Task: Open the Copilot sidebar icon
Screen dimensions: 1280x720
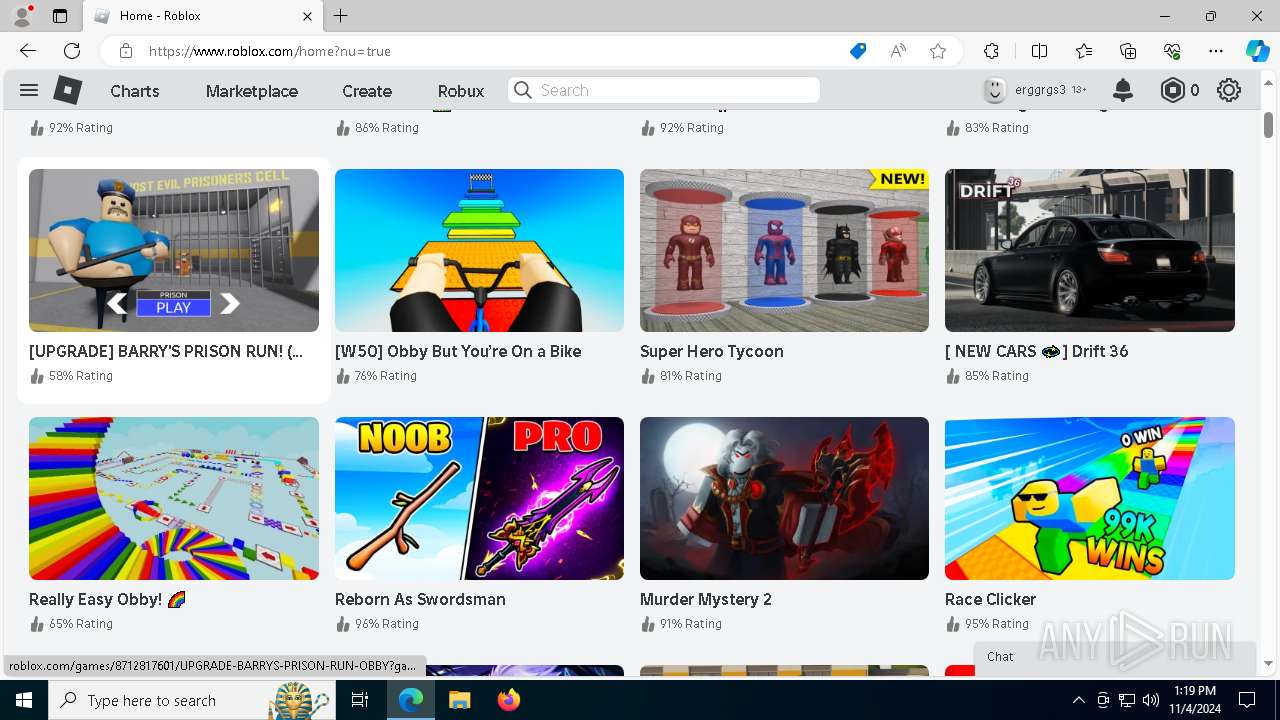Action: point(1257,51)
